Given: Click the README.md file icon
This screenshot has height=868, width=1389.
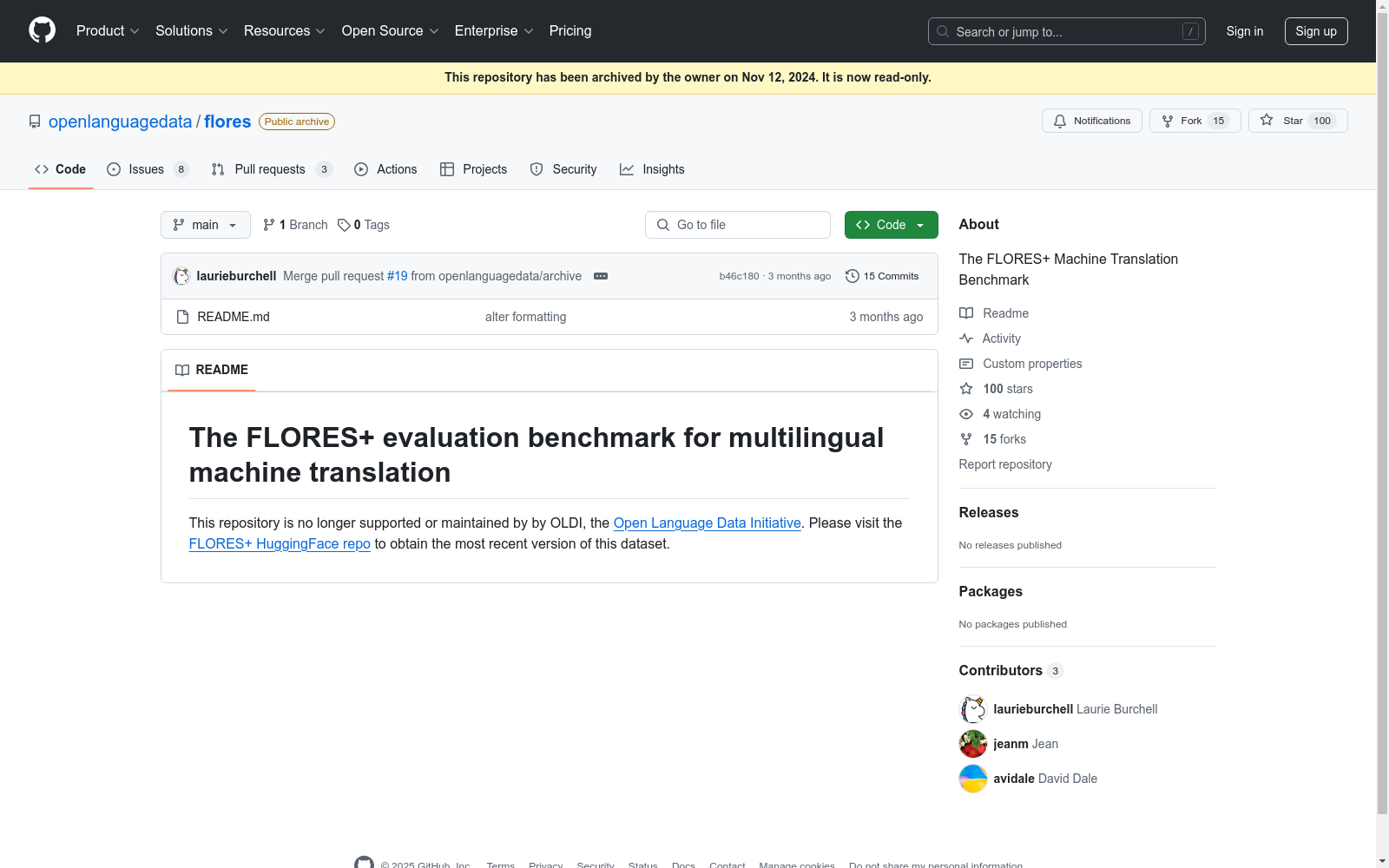Looking at the screenshot, I should point(182,317).
